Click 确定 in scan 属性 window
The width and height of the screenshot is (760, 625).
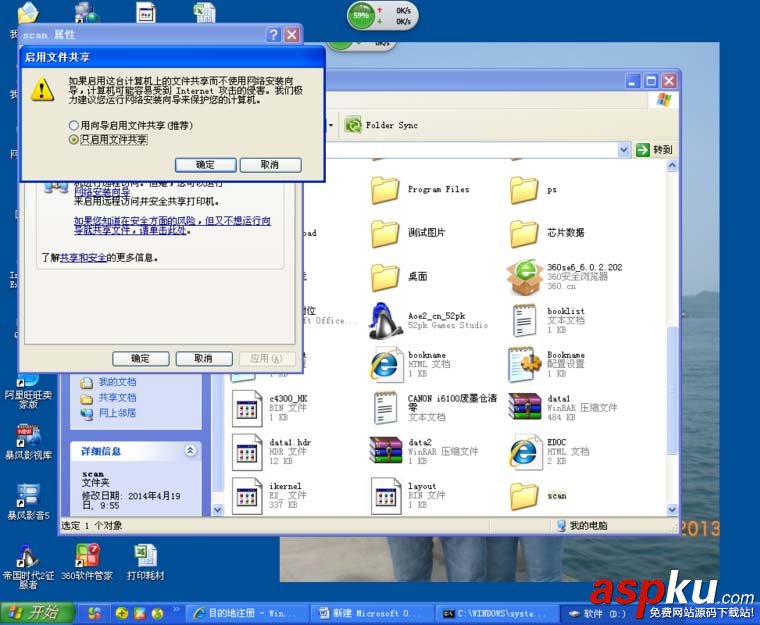[141, 358]
